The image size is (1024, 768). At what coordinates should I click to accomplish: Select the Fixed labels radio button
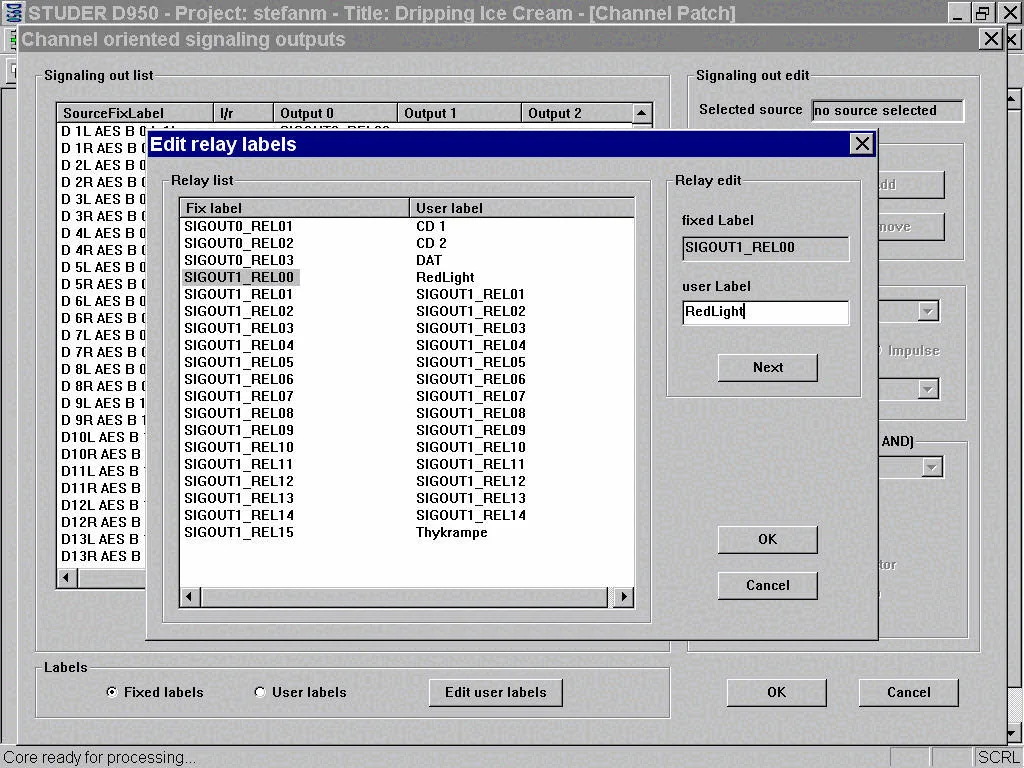point(112,692)
